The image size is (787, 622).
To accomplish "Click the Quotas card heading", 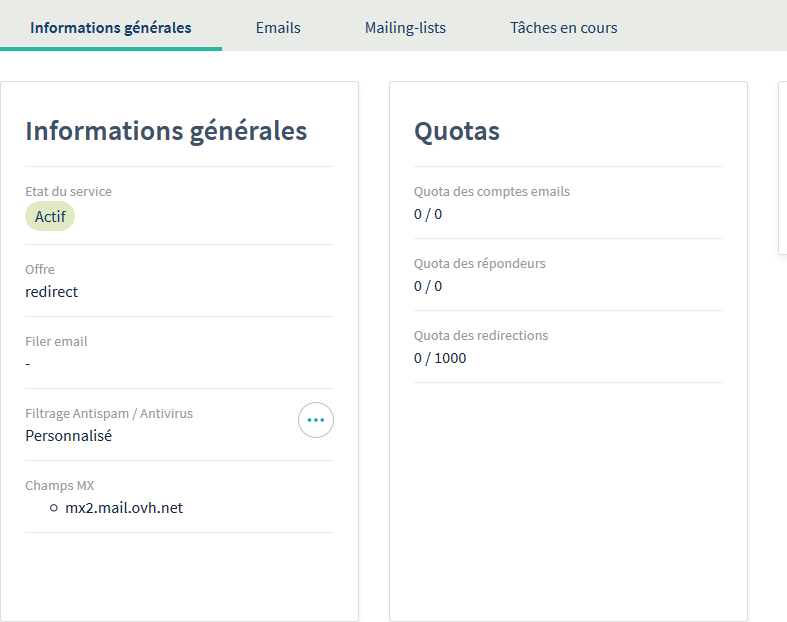I will coord(457,131).
